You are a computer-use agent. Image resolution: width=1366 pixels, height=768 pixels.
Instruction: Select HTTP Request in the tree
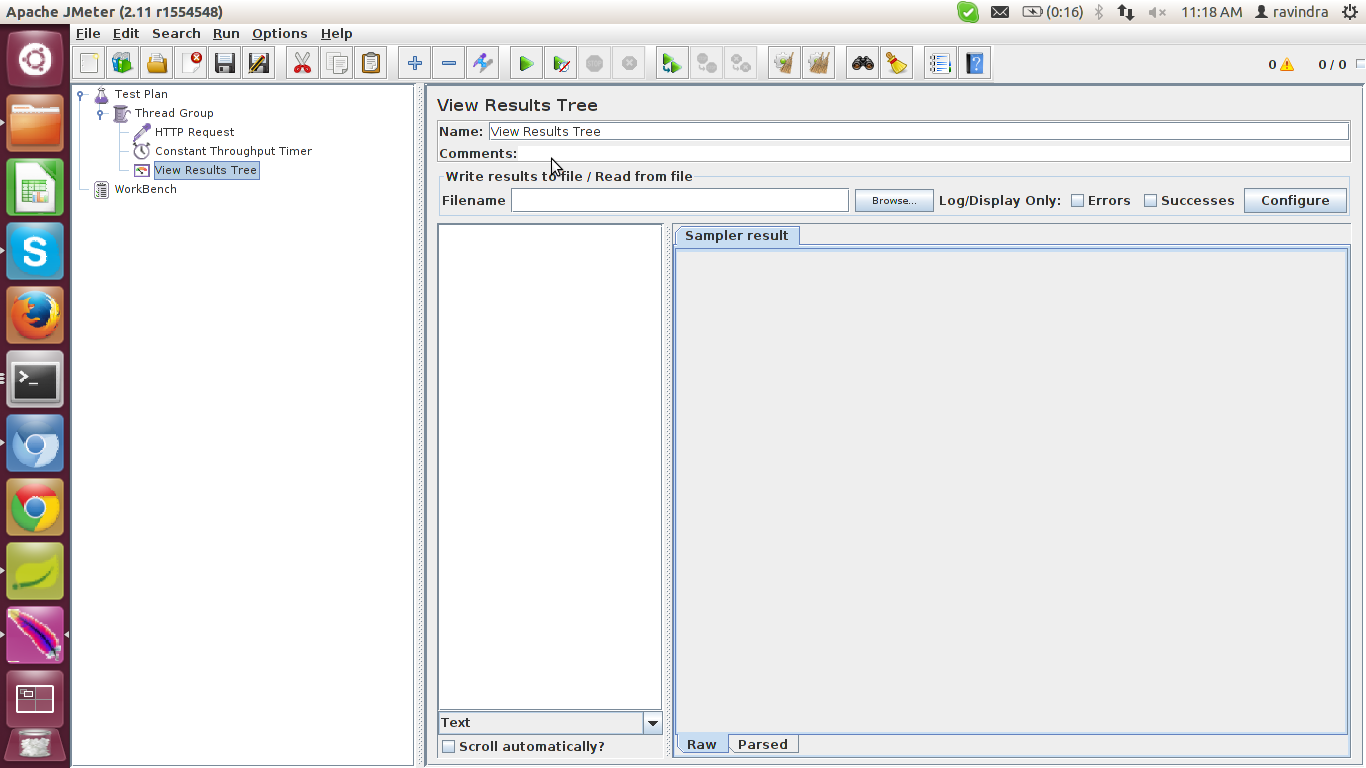(194, 132)
